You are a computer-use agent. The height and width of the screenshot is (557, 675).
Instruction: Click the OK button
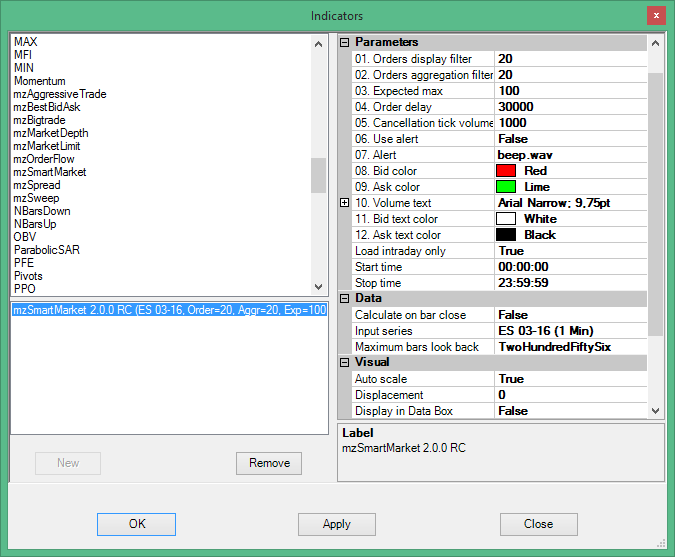[136, 524]
